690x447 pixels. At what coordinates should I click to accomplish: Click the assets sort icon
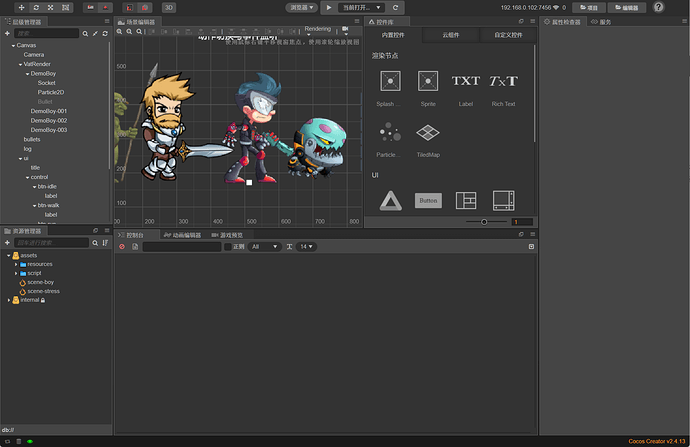coord(105,243)
